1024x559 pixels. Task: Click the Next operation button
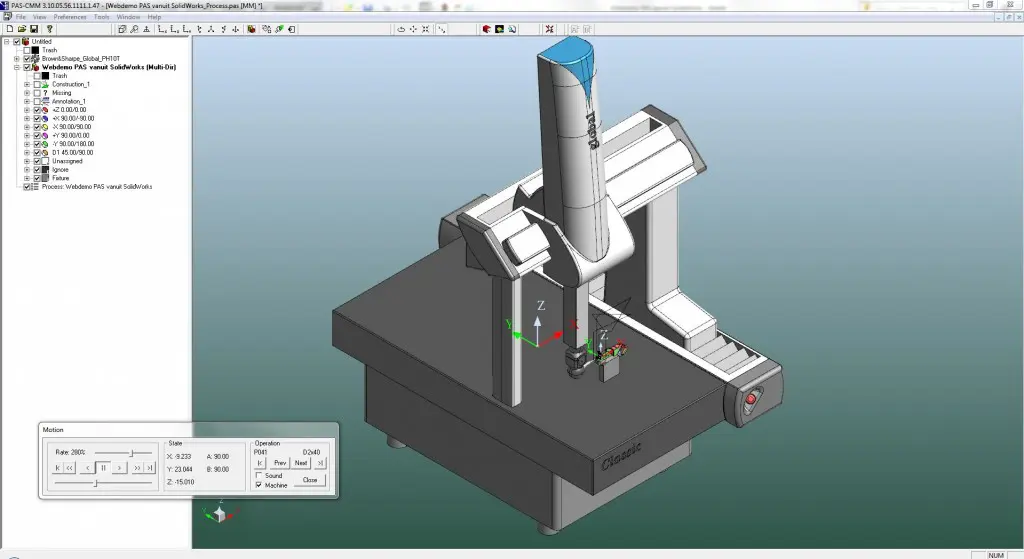click(301, 463)
